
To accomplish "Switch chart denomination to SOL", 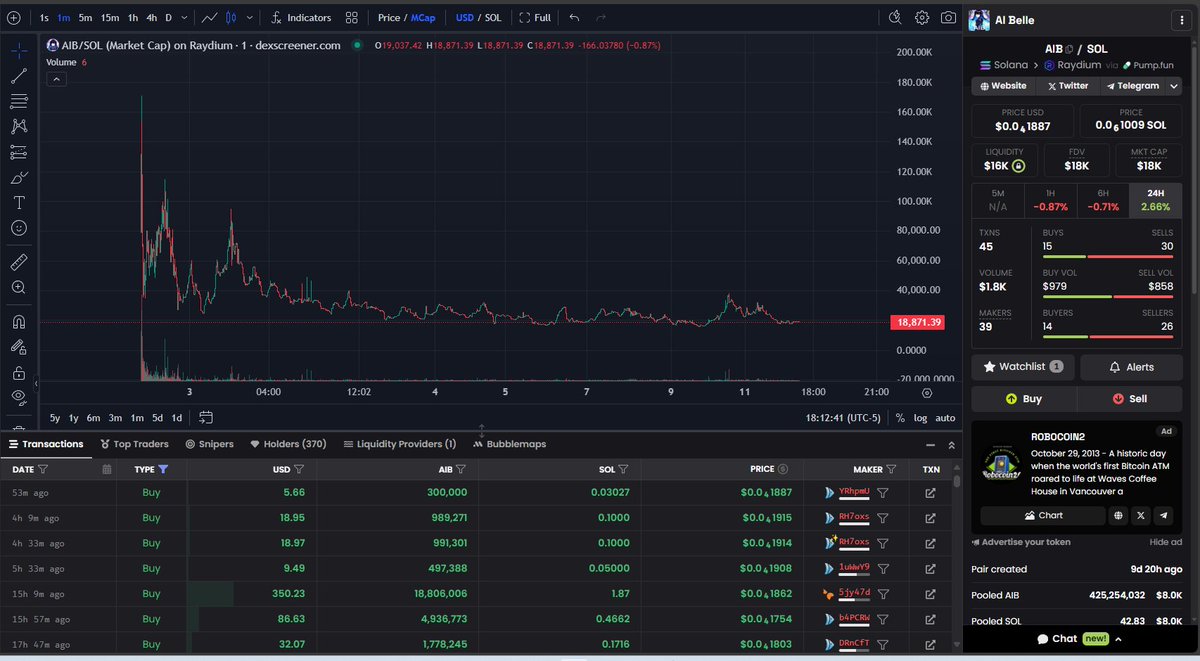I will pos(493,18).
